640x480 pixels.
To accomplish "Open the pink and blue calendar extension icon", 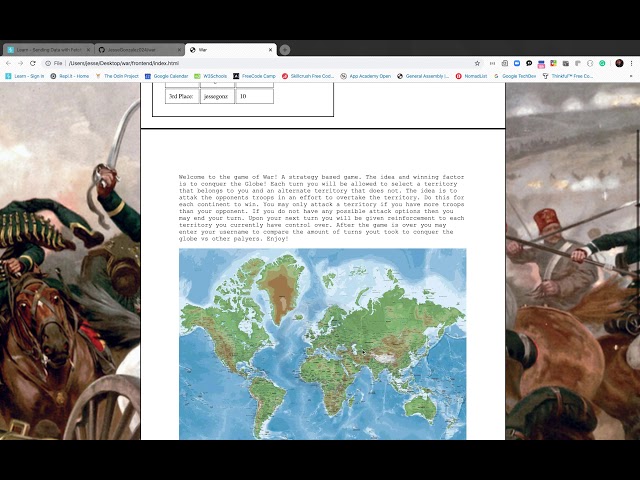I will 541,64.
